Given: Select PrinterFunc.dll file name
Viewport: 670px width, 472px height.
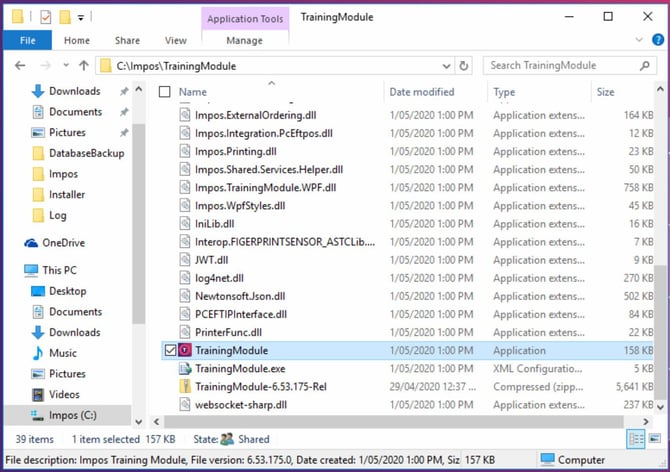Looking at the screenshot, I should (x=228, y=332).
